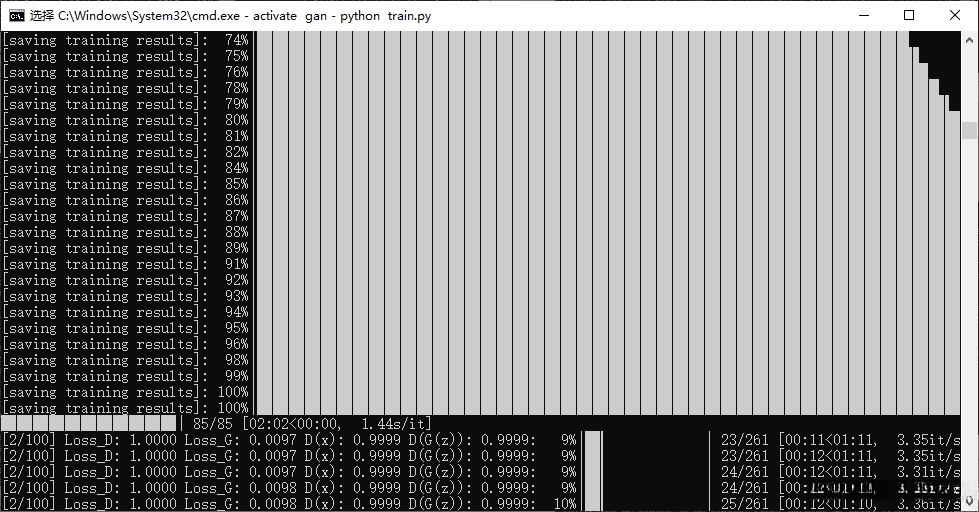The image size is (979, 512).
Task: Click the "25/261" progress counter
Action: pyautogui.click(x=745, y=504)
